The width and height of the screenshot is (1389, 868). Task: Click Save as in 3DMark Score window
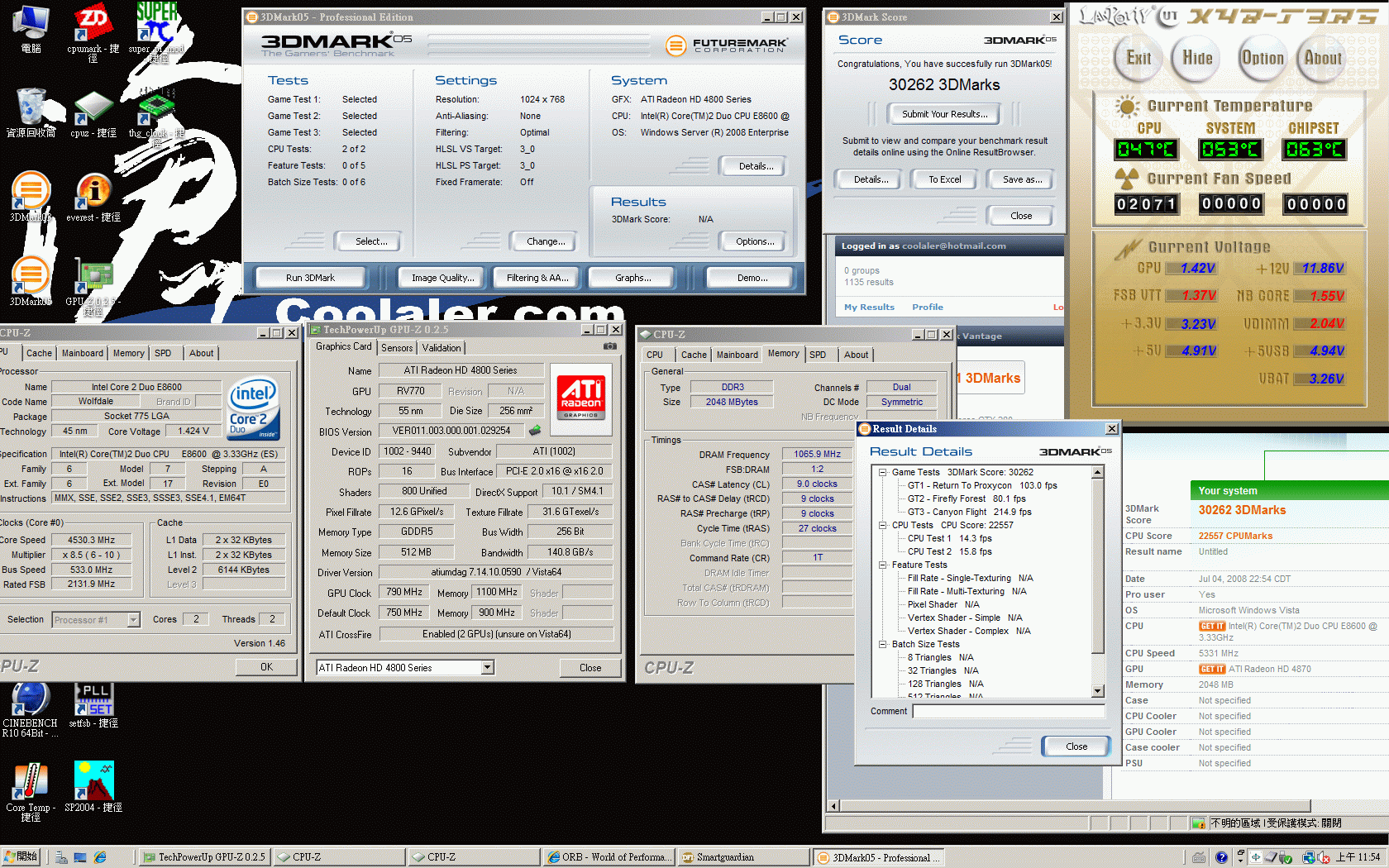pyautogui.click(x=1022, y=179)
